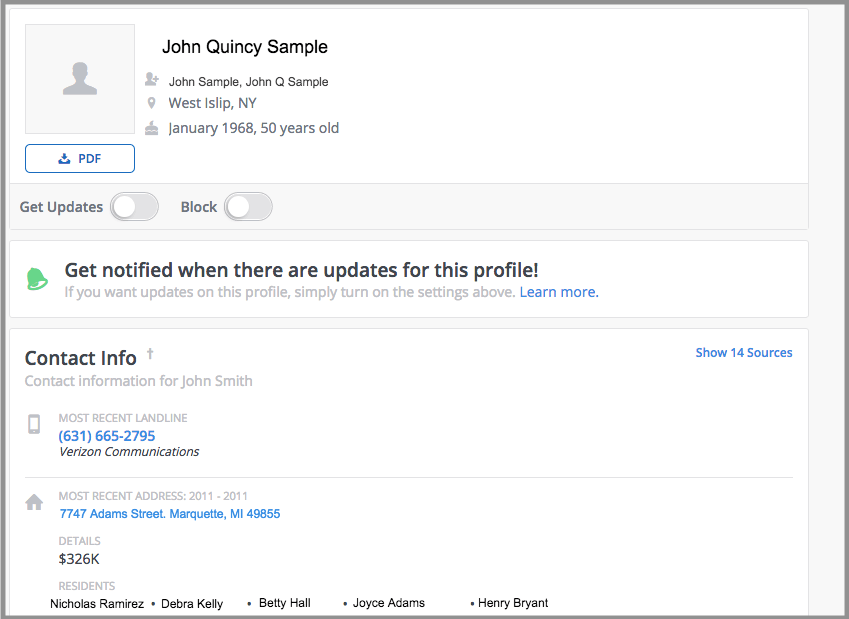Click the profile photo placeholder avatar

[80, 79]
